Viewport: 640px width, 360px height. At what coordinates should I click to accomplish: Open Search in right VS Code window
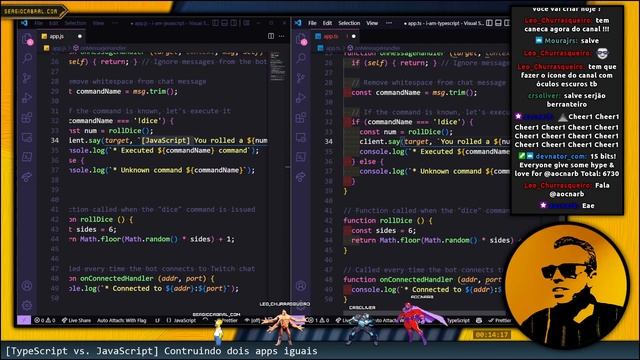[301, 58]
